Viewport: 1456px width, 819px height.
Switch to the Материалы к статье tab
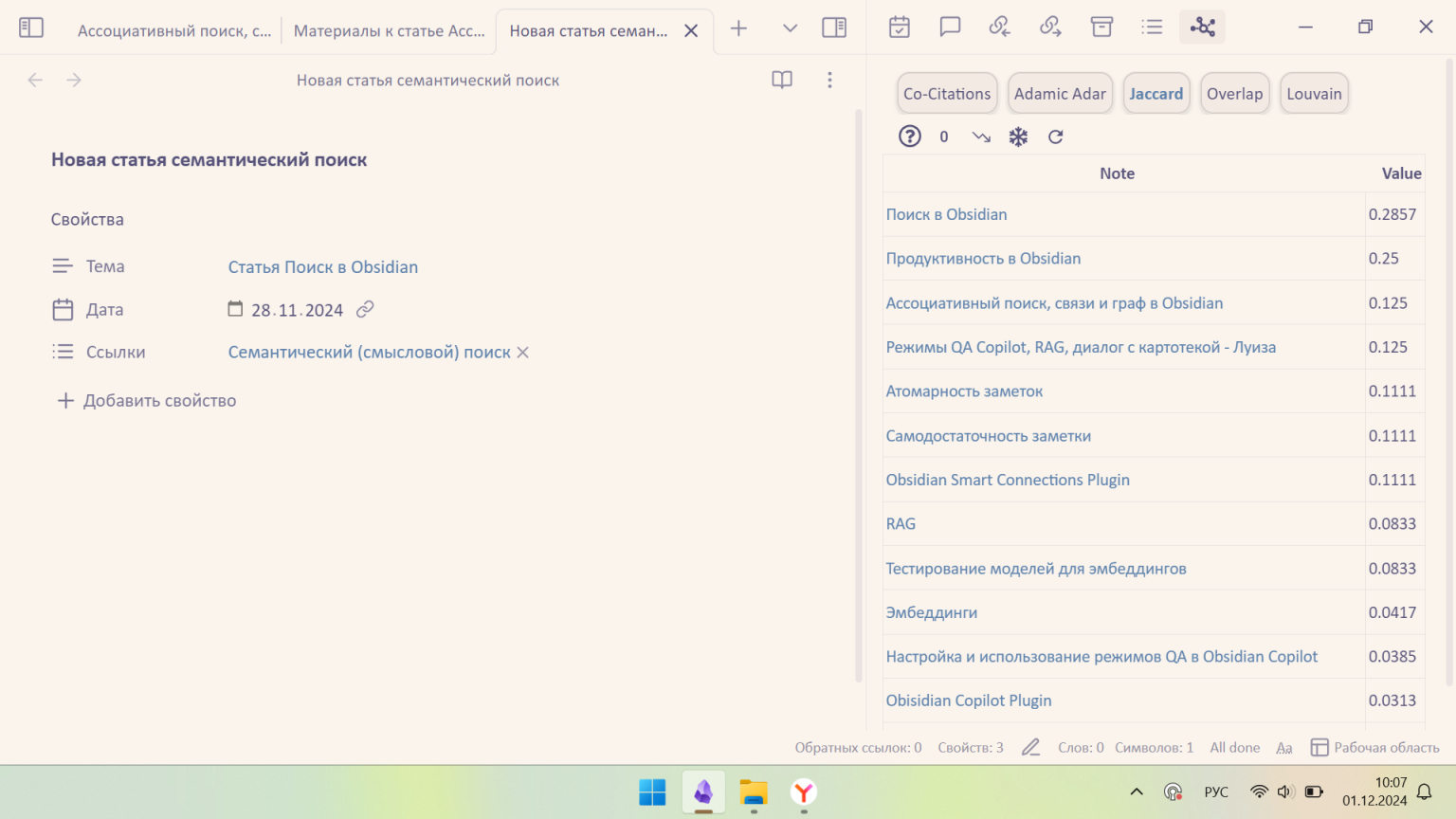tap(389, 30)
